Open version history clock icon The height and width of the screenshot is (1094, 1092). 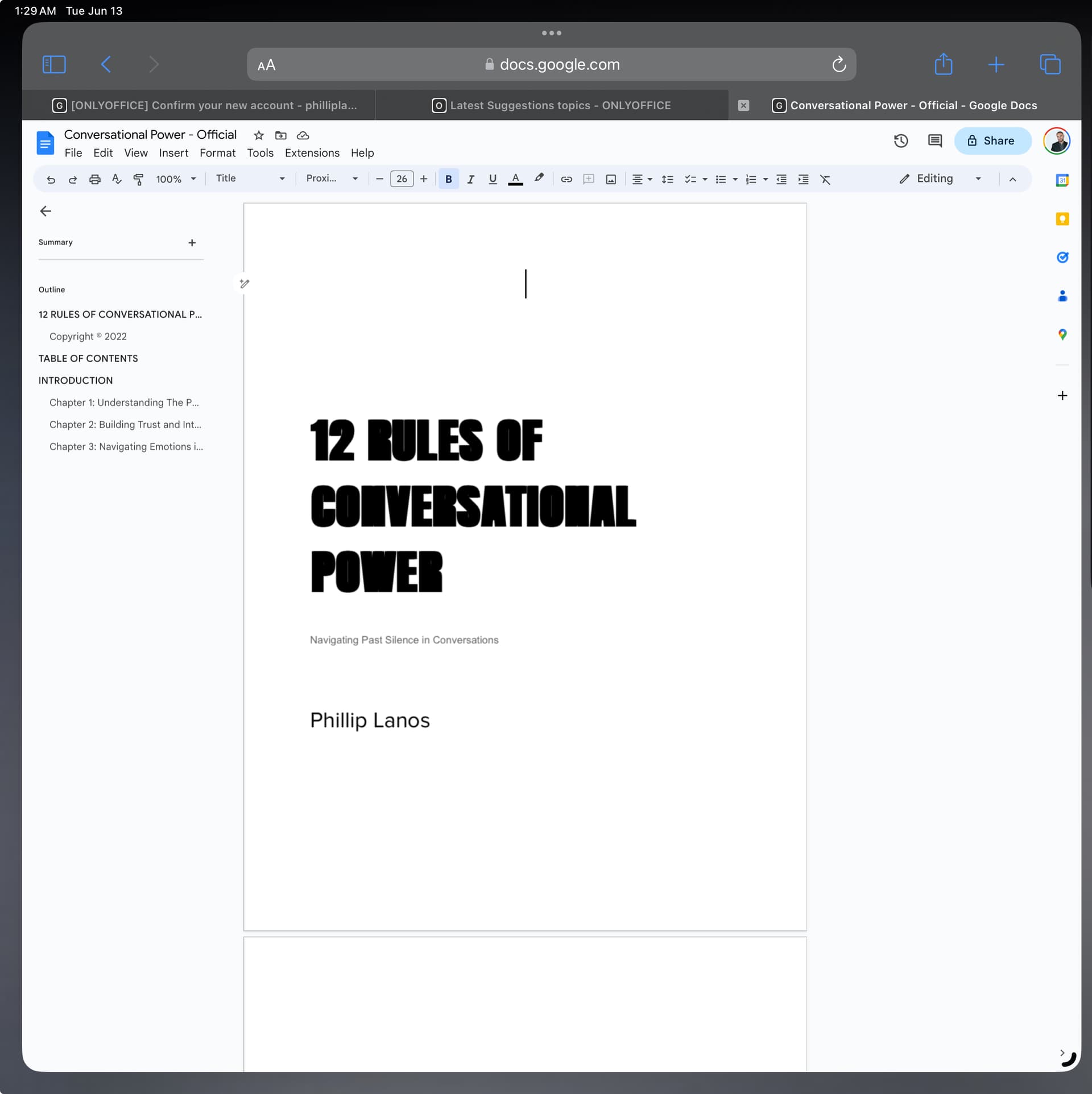click(901, 141)
